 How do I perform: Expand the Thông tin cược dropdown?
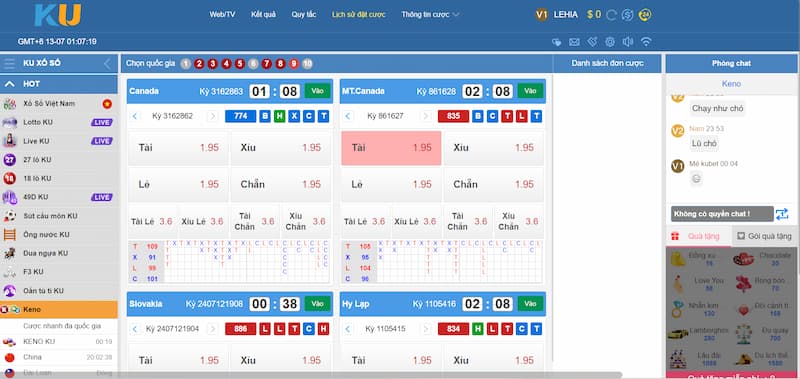[x=430, y=15]
